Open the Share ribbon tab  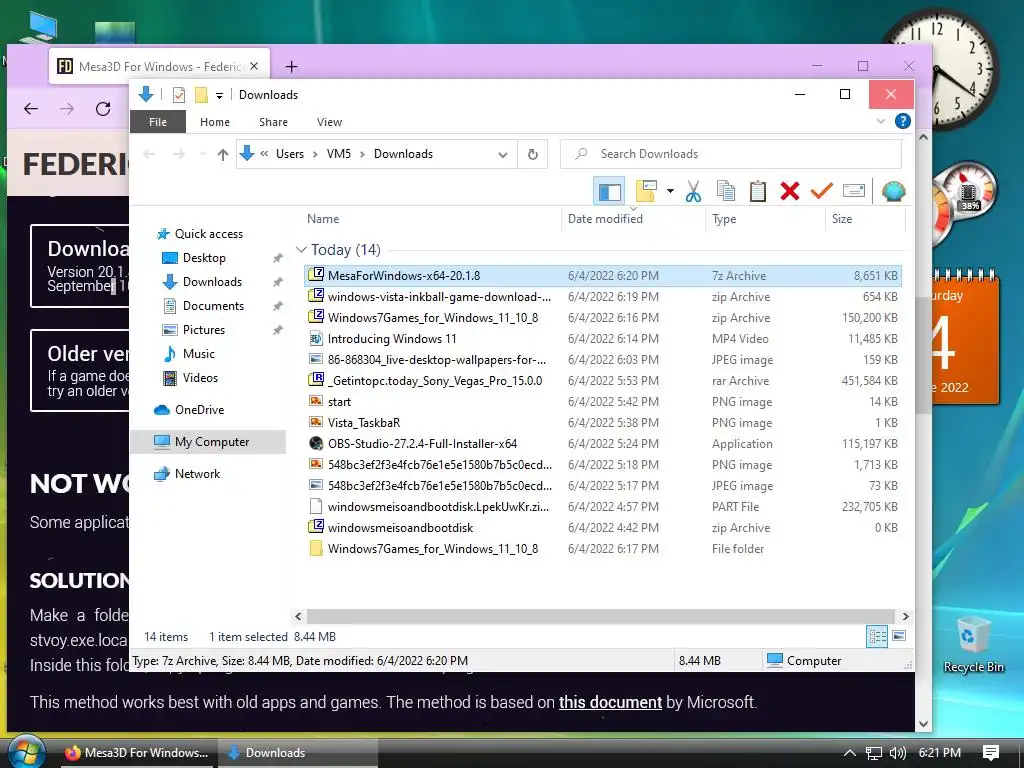click(273, 122)
